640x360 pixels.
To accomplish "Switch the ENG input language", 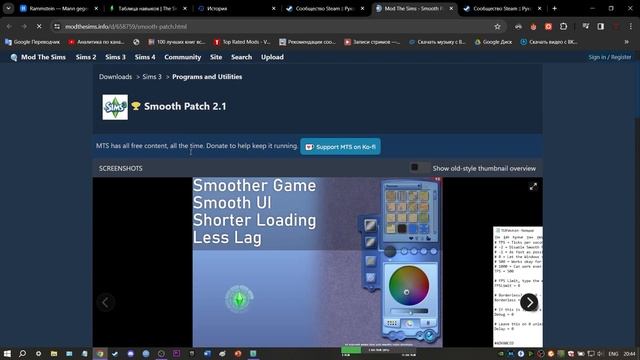I will [x=613, y=353].
